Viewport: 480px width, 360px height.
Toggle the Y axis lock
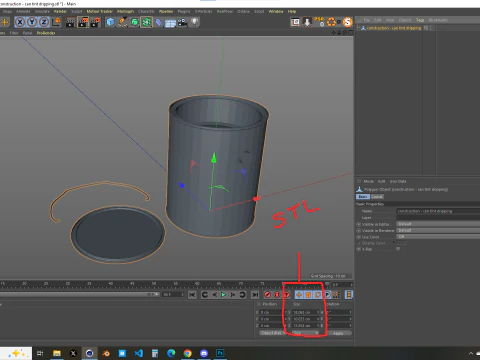(32, 22)
